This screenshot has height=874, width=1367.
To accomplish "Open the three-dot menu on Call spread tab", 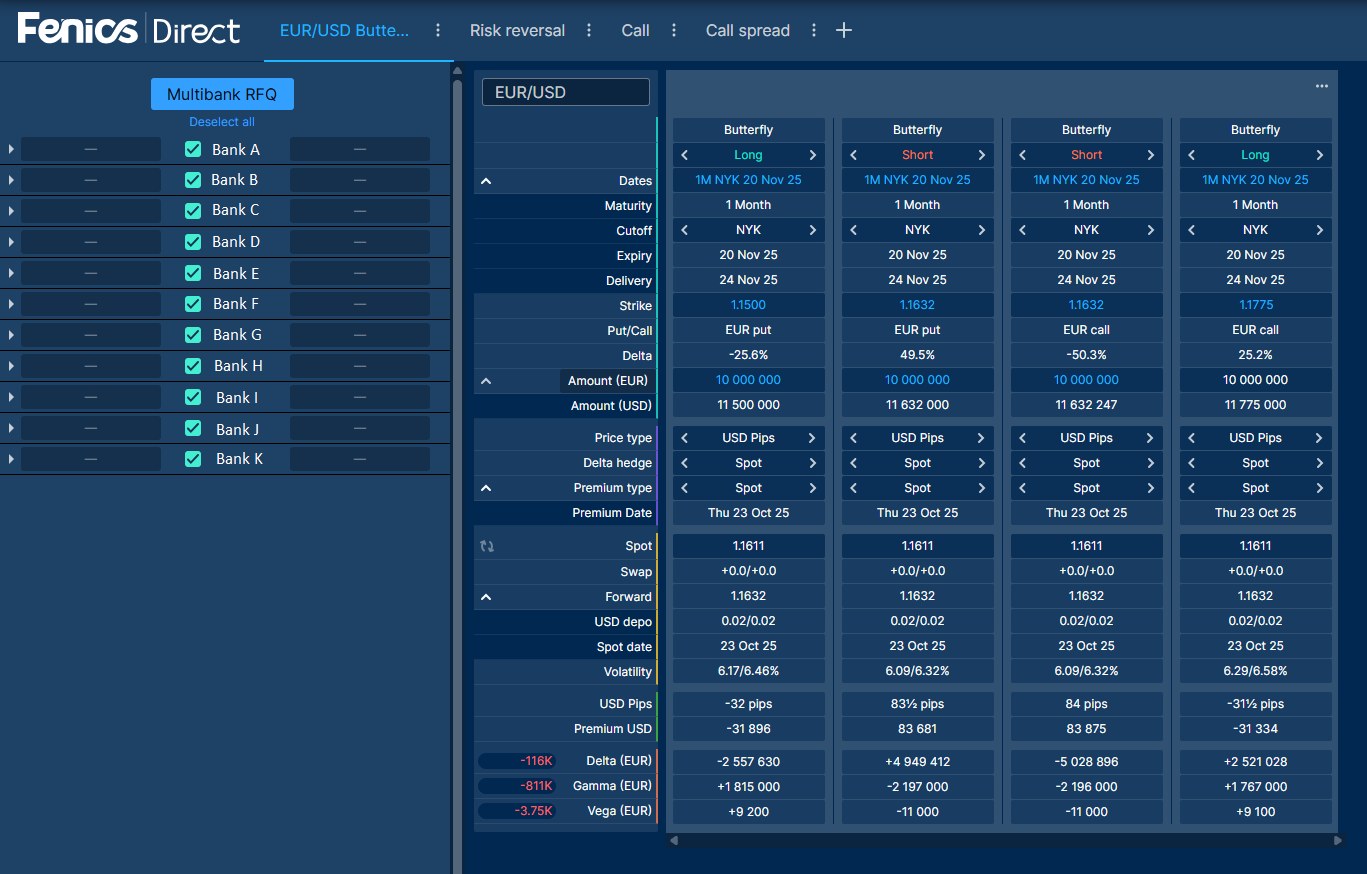I will (x=814, y=30).
